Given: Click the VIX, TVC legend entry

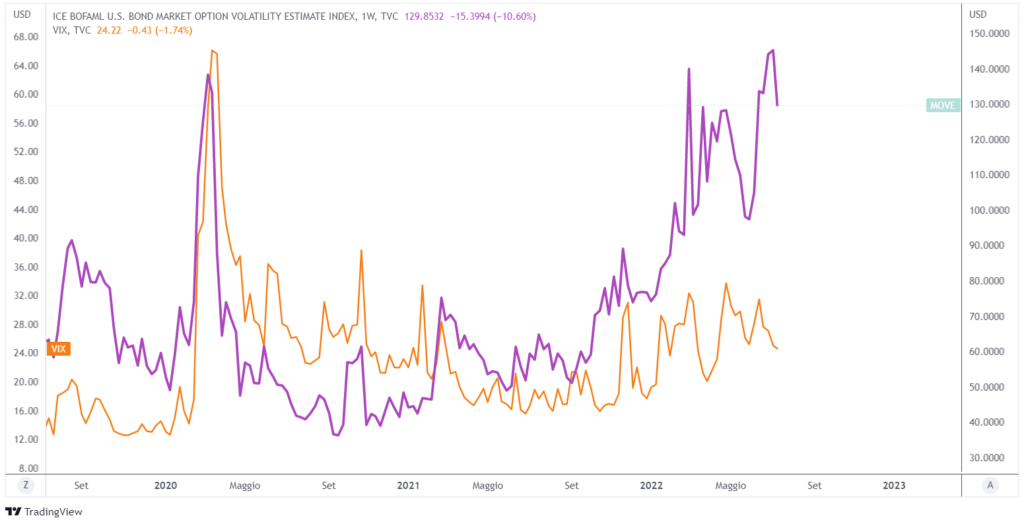Looking at the screenshot, I should click(x=71, y=30).
